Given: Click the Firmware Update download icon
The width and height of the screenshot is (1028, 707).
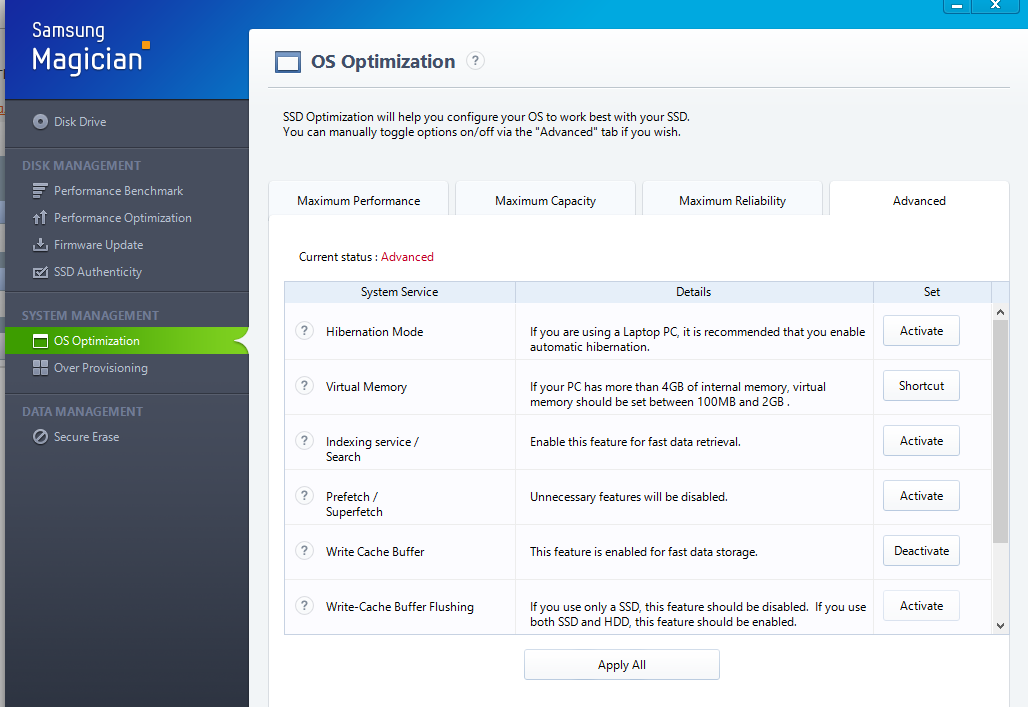Looking at the screenshot, I should pos(40,245).
